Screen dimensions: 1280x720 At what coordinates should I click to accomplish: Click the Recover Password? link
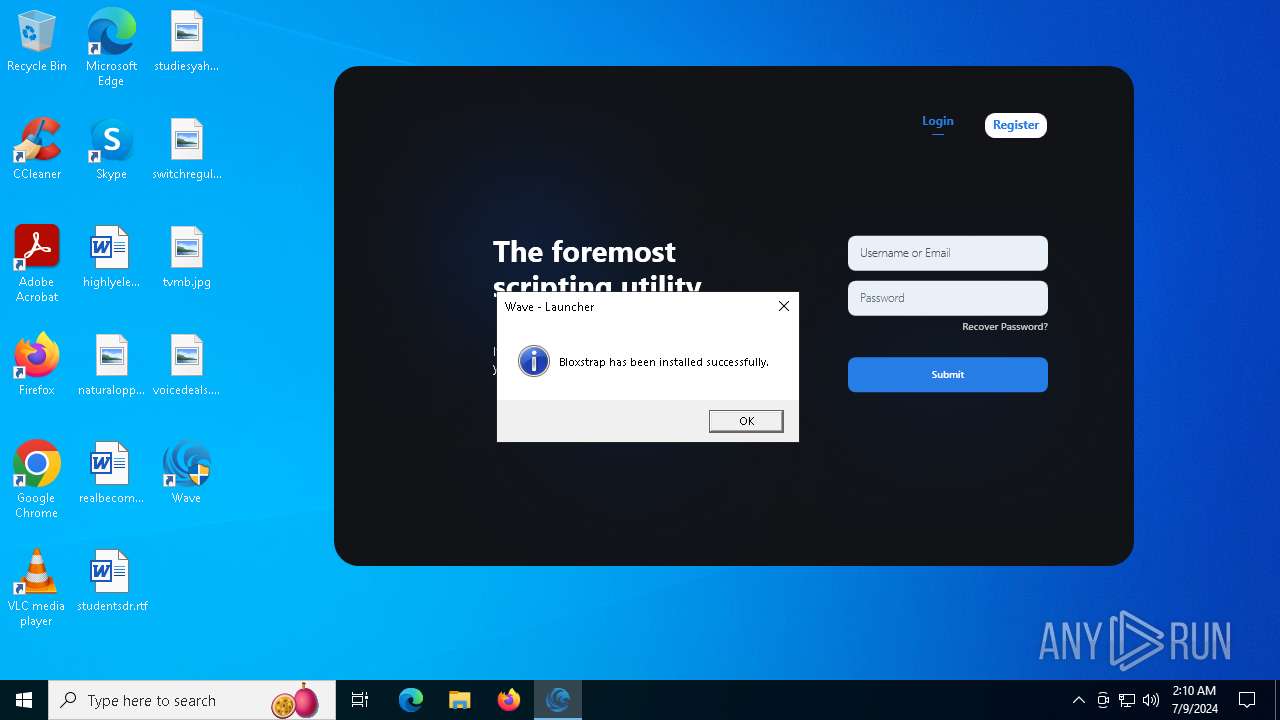point(1005,327)
